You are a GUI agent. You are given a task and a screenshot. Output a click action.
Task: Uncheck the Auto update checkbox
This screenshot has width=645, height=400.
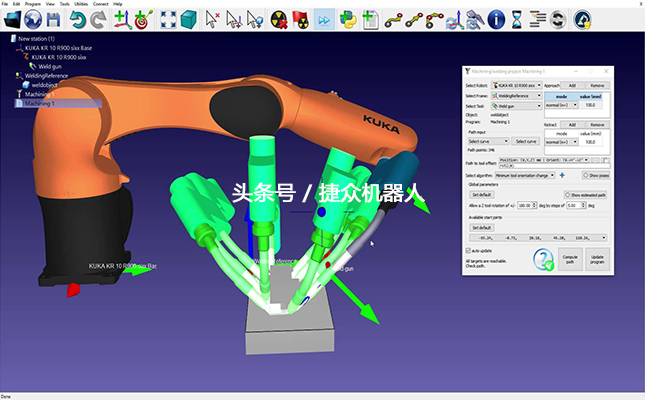pyautogui.click(x=469, y=250)
